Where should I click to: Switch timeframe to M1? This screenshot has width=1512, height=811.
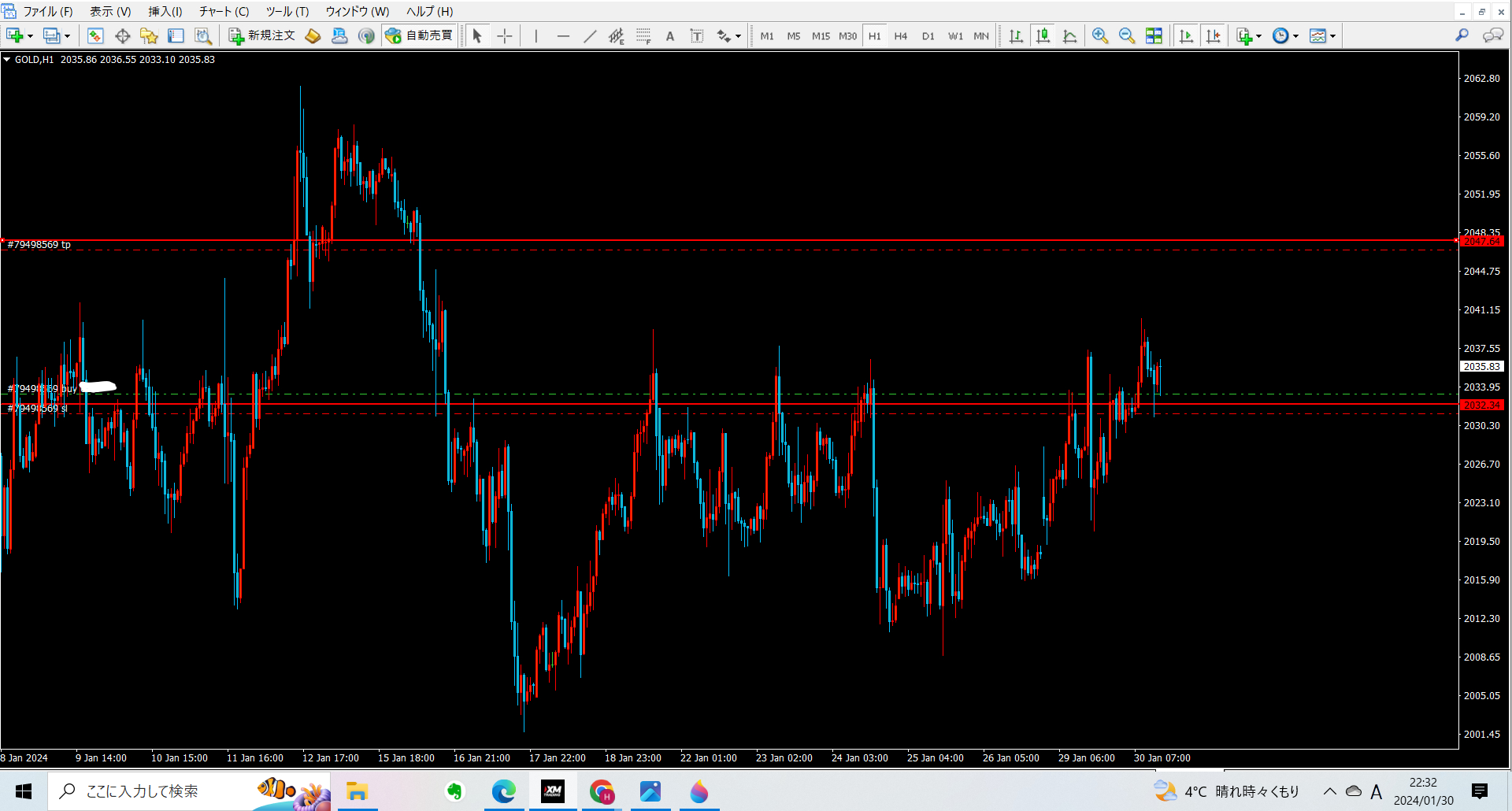(767, 36)
